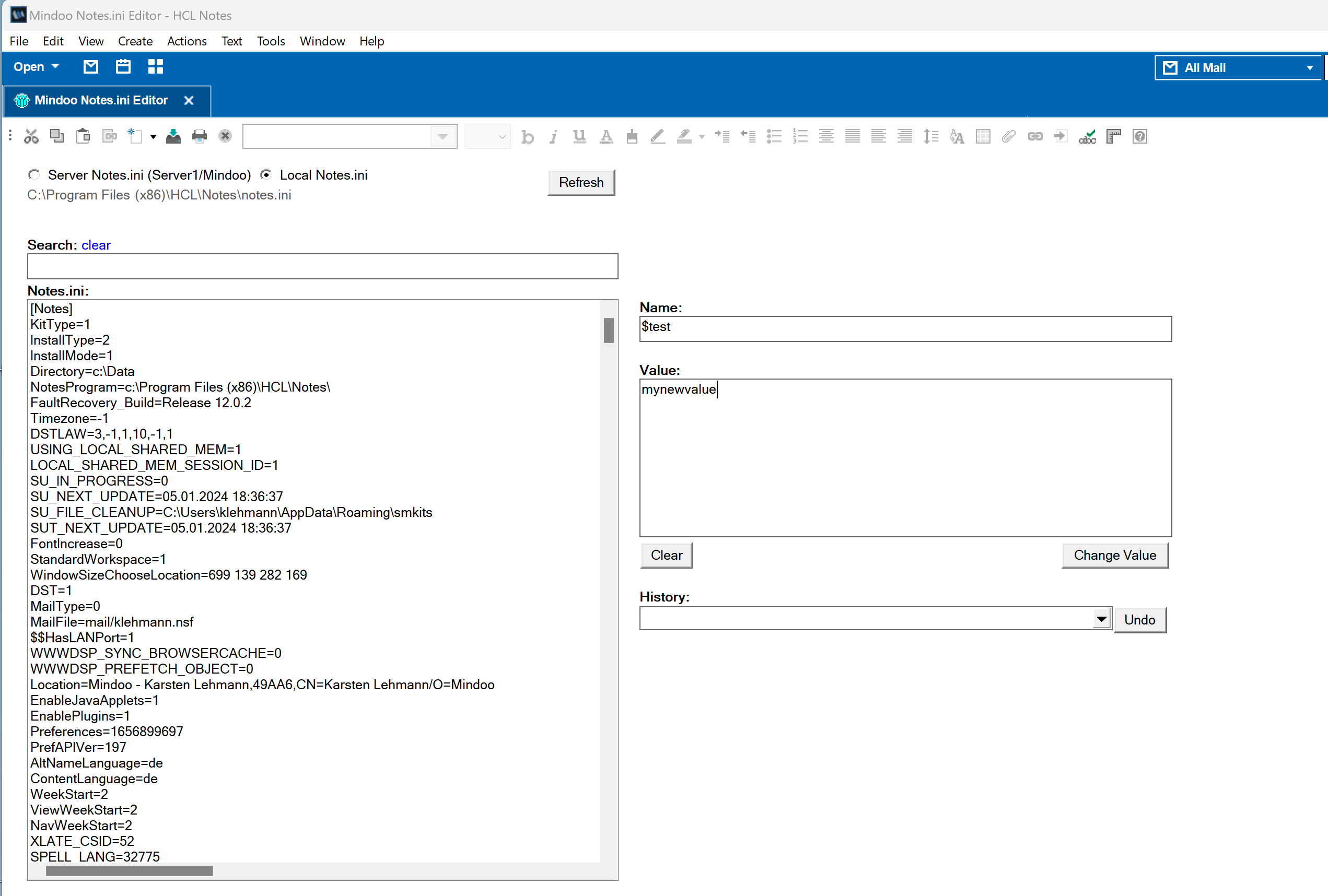The height and width of the screenshot is (896, 1328).
Task: Toggle Bold formatting icon
Action: coord(528,136)
